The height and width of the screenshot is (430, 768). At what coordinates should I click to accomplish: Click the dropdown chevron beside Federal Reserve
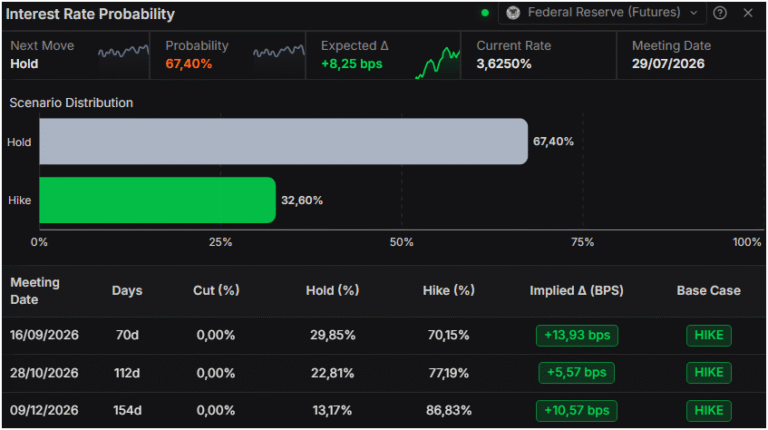694,13
